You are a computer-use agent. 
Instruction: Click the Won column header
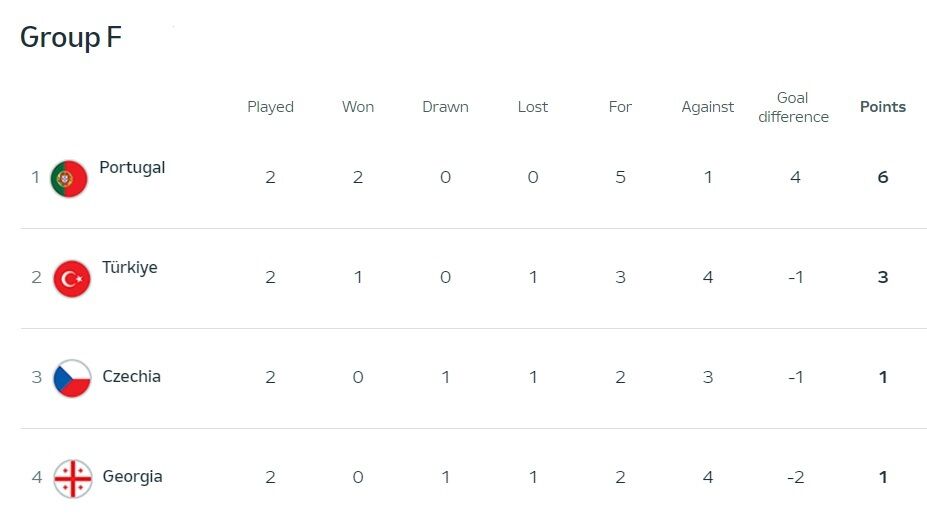pyautogui.click(x=358, y=107)
